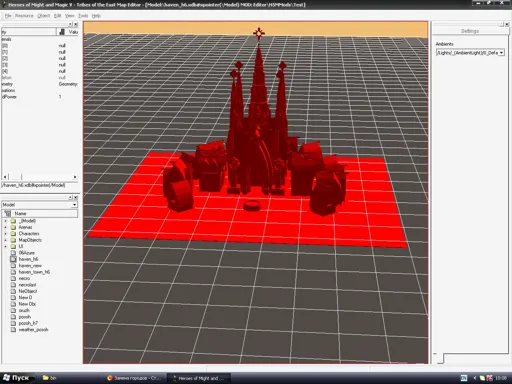Click the Settings panel header
The height and width of the screenshot is (384, 512).
coord(470,31)
